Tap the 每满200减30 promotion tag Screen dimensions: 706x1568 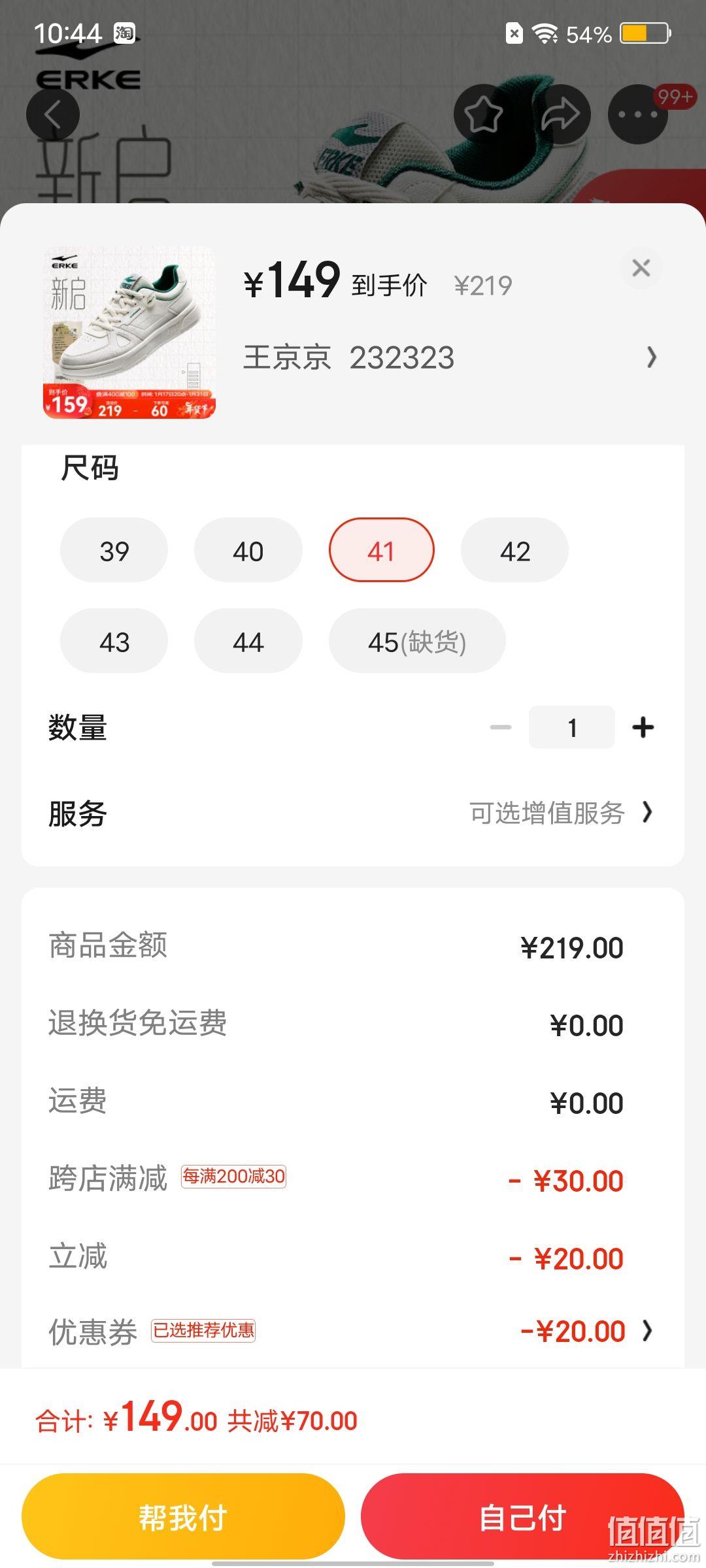click(234, 1177)
